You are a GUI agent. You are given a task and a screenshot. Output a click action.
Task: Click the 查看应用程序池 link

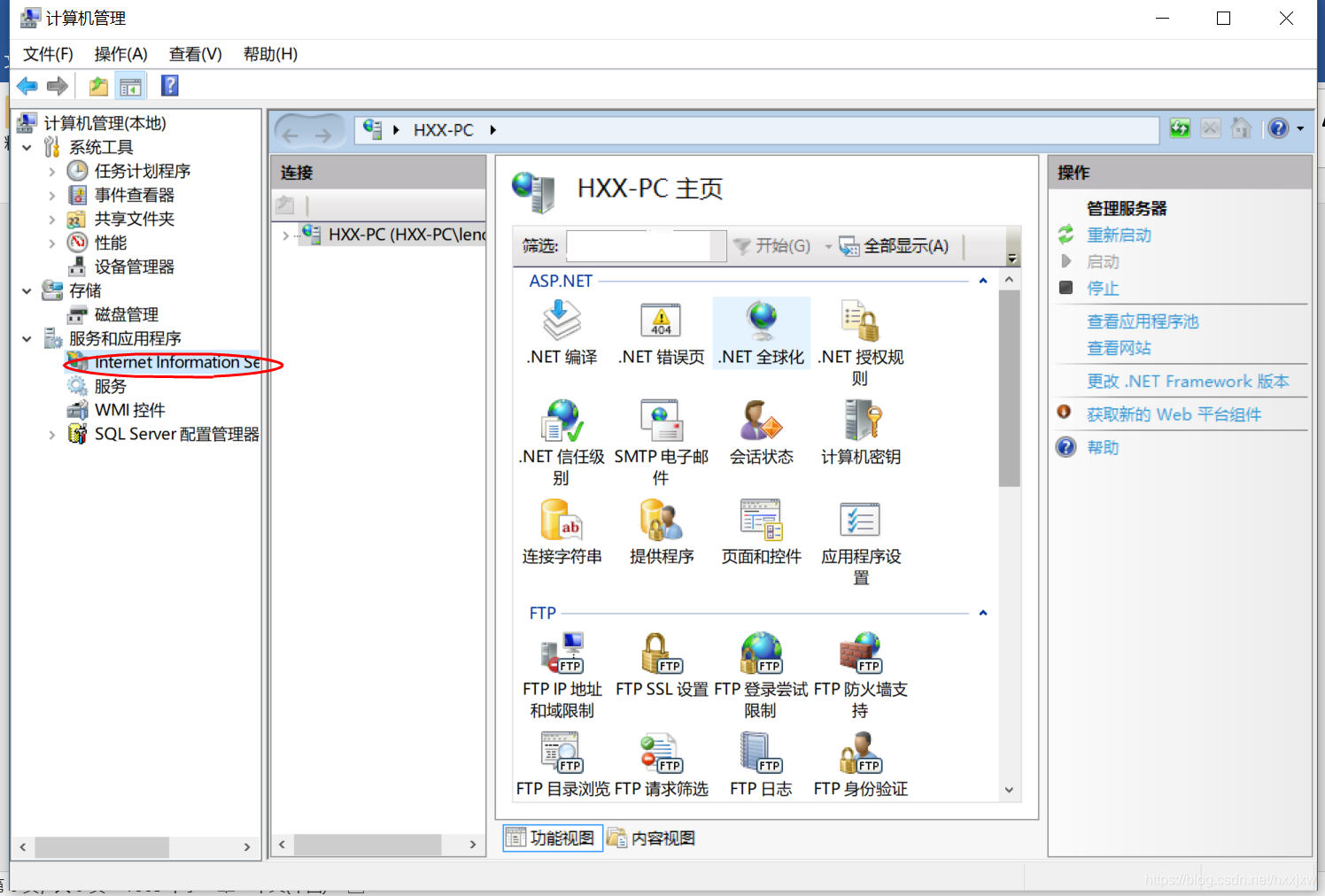(1143, 321)
